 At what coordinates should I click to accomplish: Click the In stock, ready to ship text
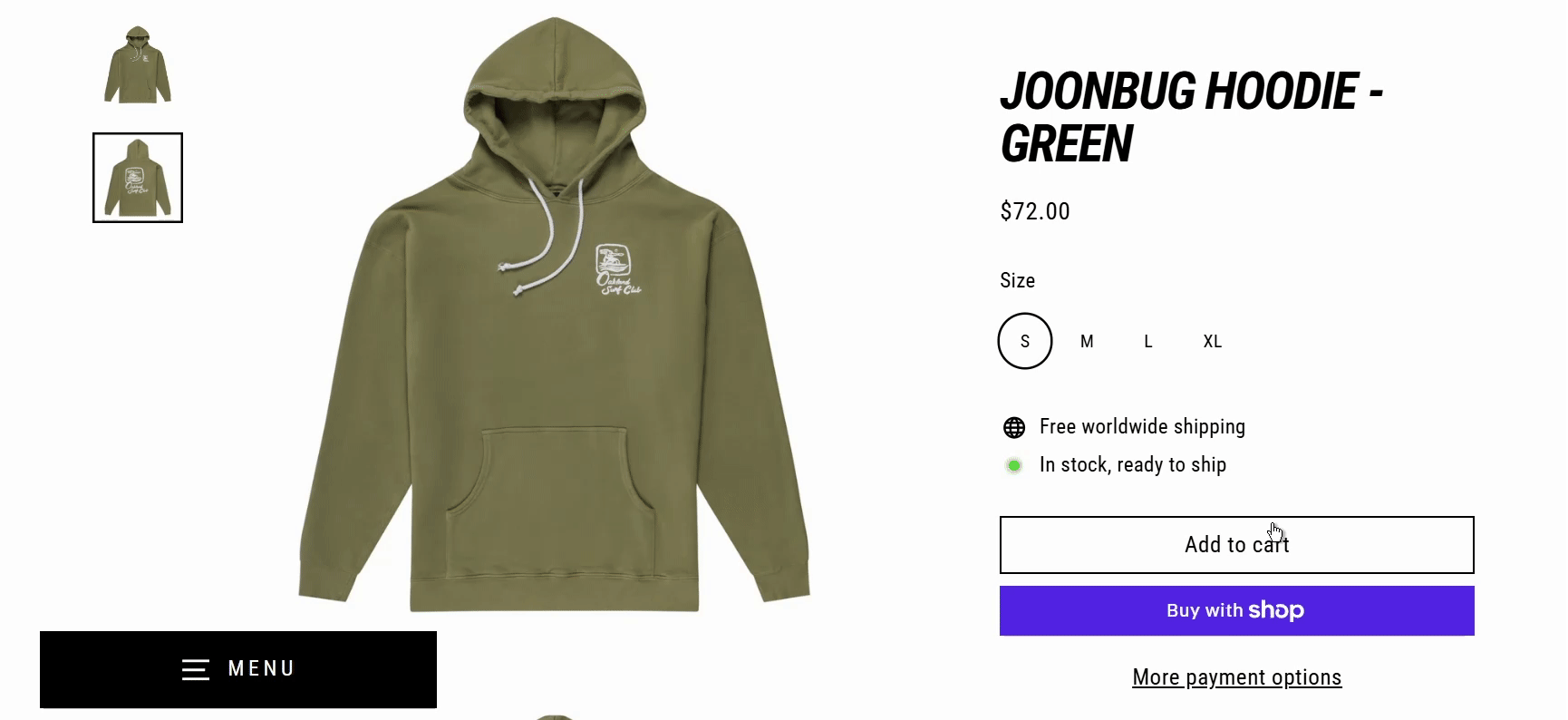[x=1133, y=465]
